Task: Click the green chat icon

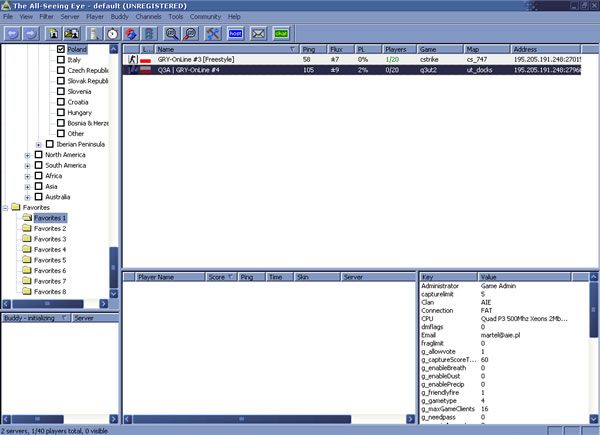Action: (281, 33)
